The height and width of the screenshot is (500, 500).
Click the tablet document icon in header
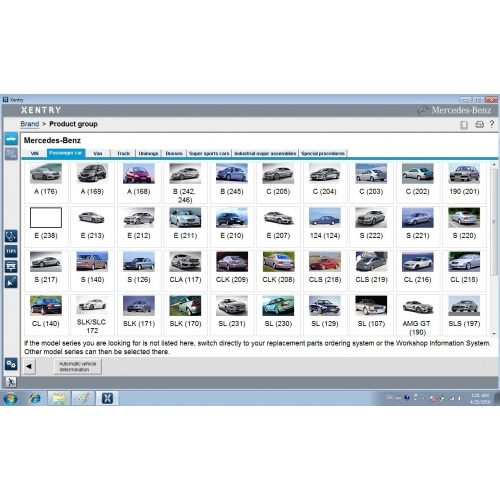tap(464, 125)
